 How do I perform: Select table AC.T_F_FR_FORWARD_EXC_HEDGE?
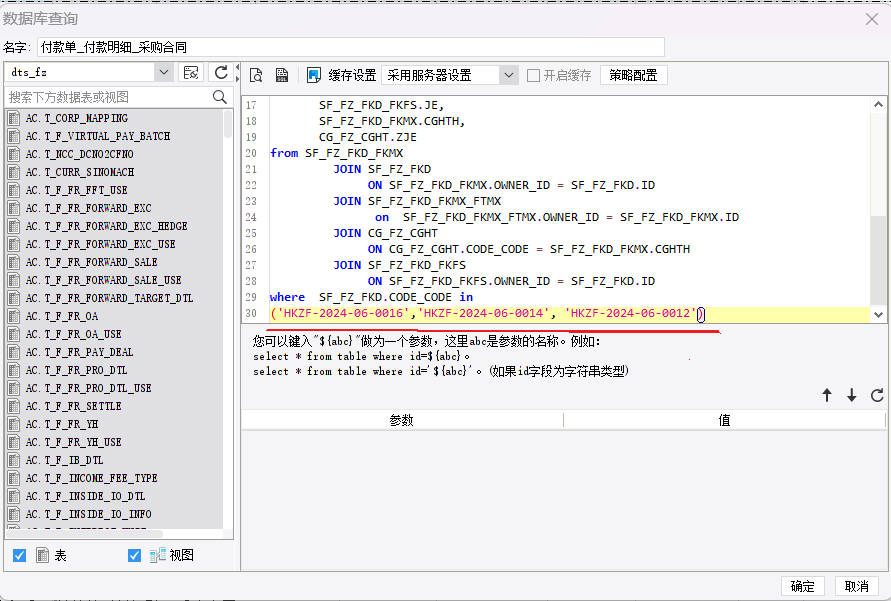click(107, 226)
